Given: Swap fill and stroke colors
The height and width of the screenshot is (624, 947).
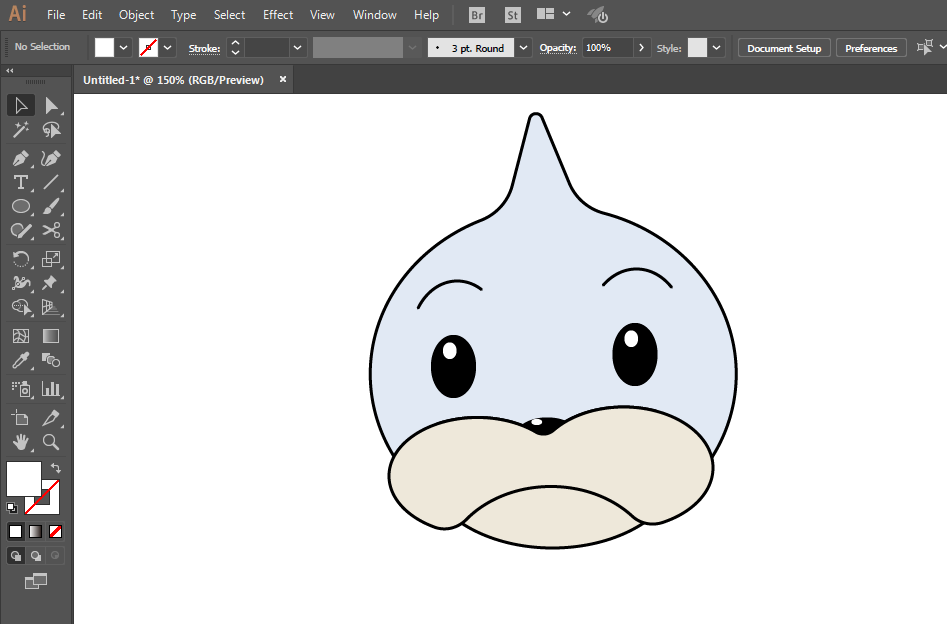Looking at the screenshot, I should click(x=56, y=468).
